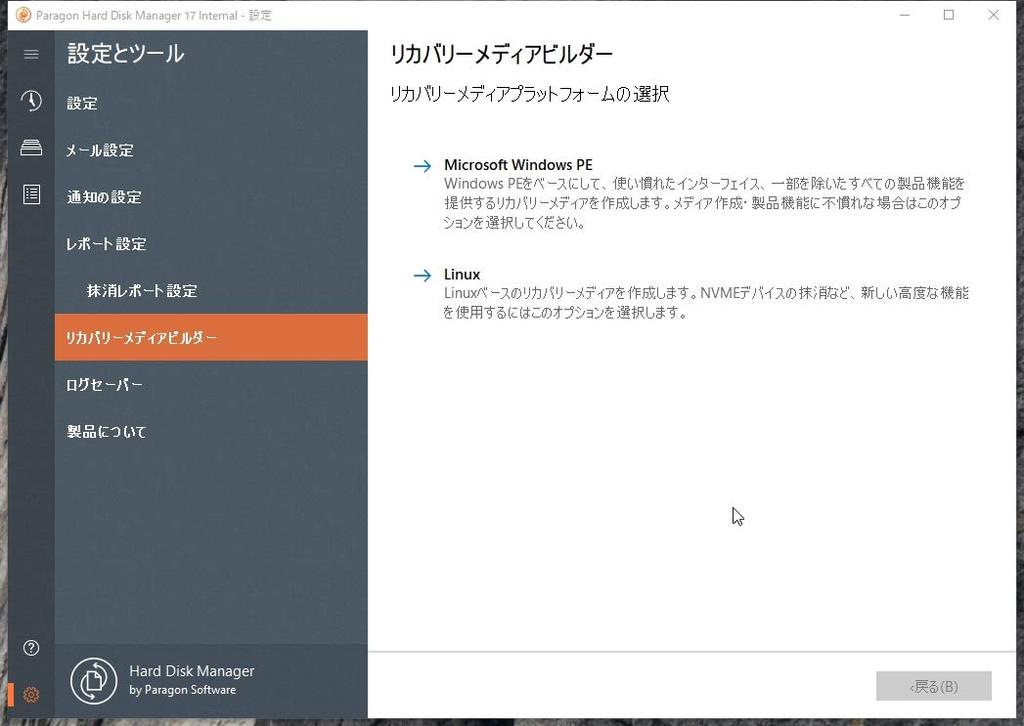
Task: Close the Paragon Hard Disk Manager window
Action: (993, 15)
